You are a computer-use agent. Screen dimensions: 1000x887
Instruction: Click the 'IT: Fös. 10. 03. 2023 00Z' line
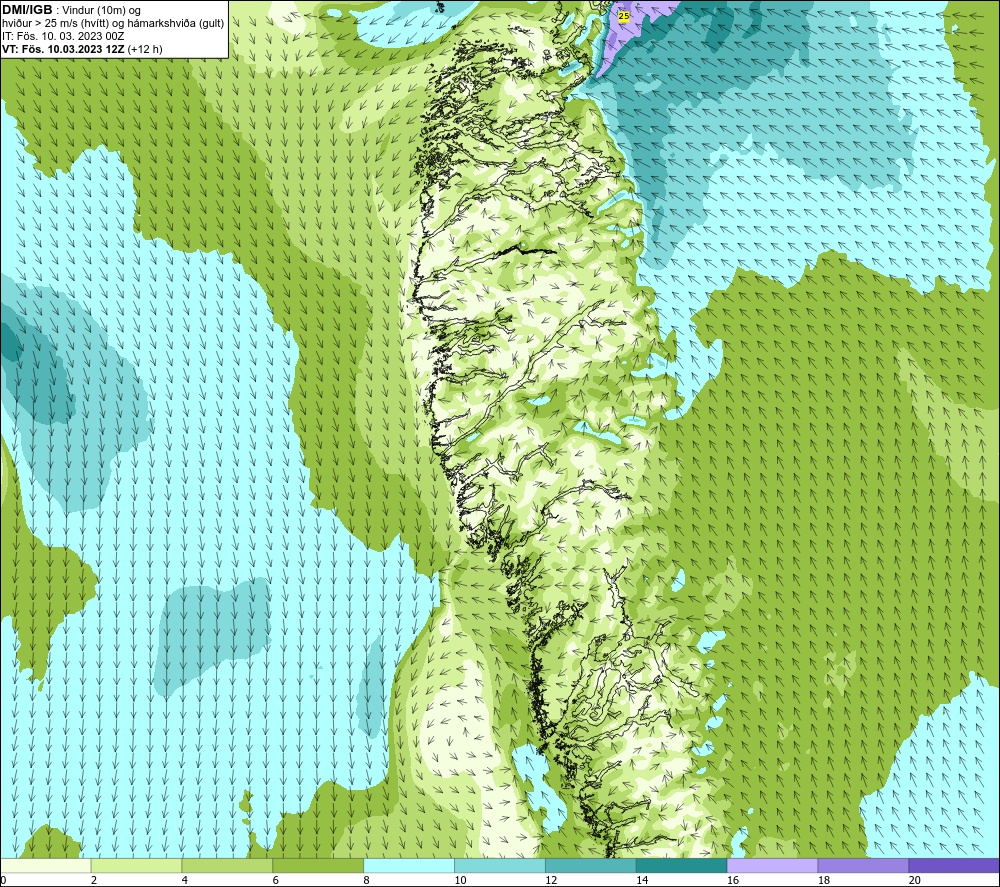coord(63,36)
